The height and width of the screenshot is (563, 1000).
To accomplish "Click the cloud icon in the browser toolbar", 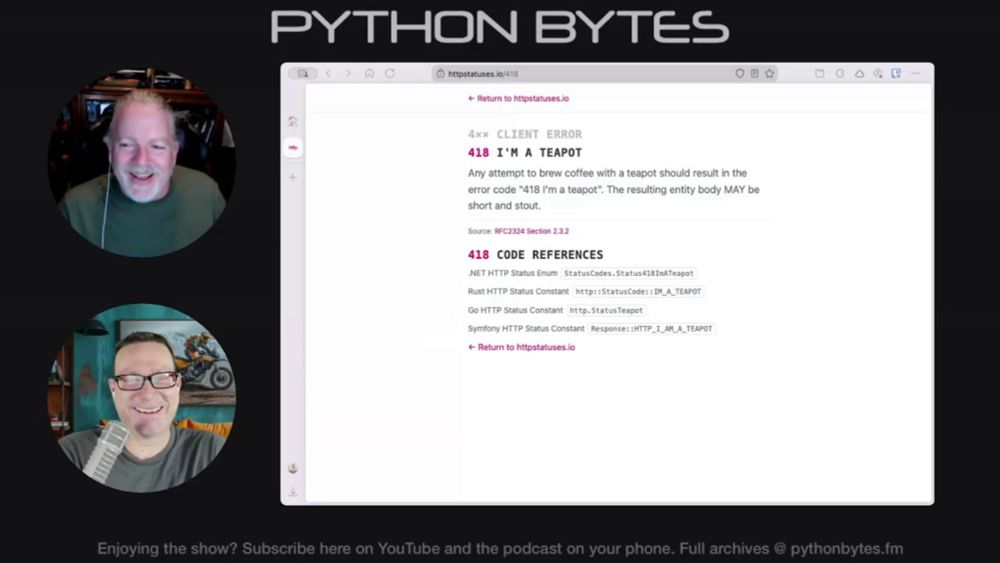I will (x=860, y=74).
